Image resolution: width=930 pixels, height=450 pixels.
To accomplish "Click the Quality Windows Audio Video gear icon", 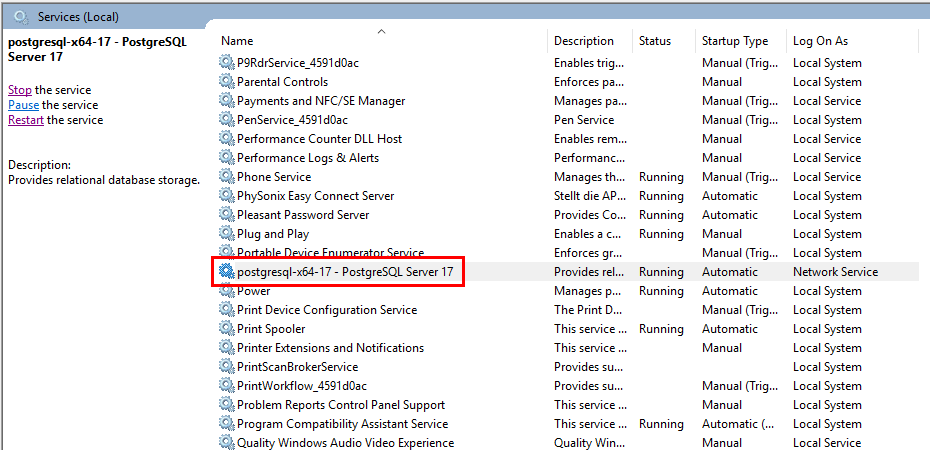I will click(227, 443).
